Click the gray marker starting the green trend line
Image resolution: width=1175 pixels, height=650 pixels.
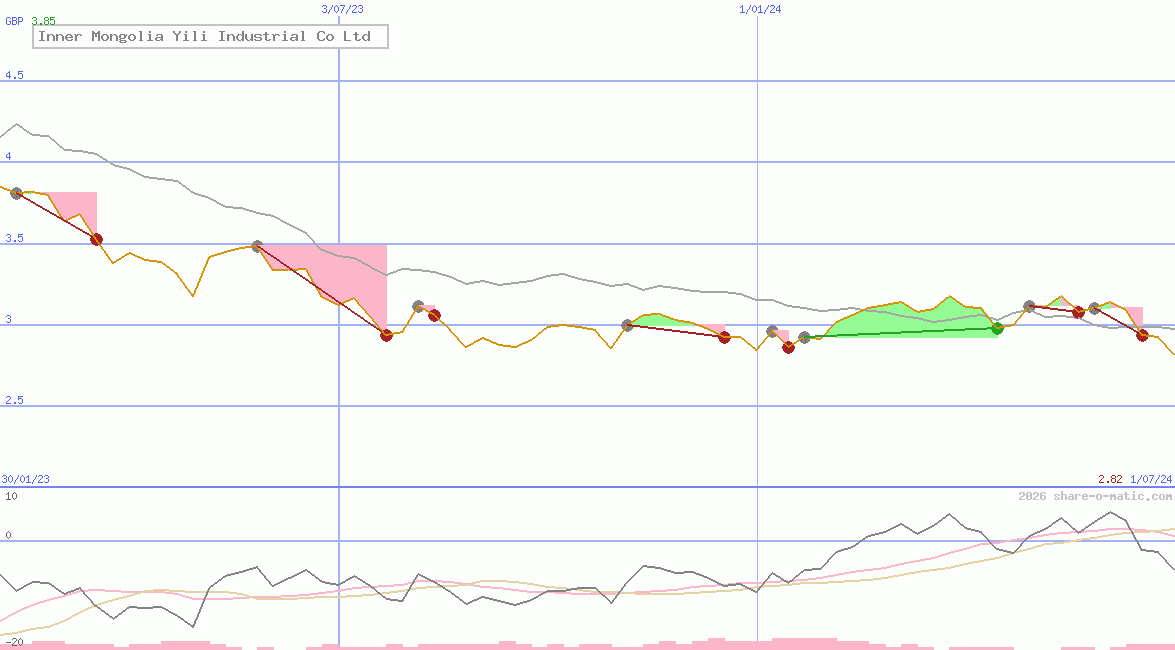tap(805, 338)
